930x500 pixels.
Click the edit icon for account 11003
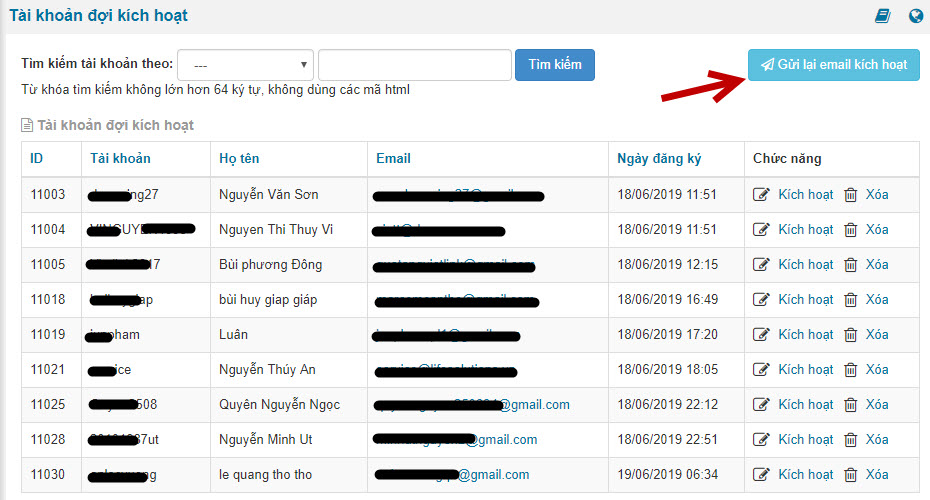tap(761, 195)
